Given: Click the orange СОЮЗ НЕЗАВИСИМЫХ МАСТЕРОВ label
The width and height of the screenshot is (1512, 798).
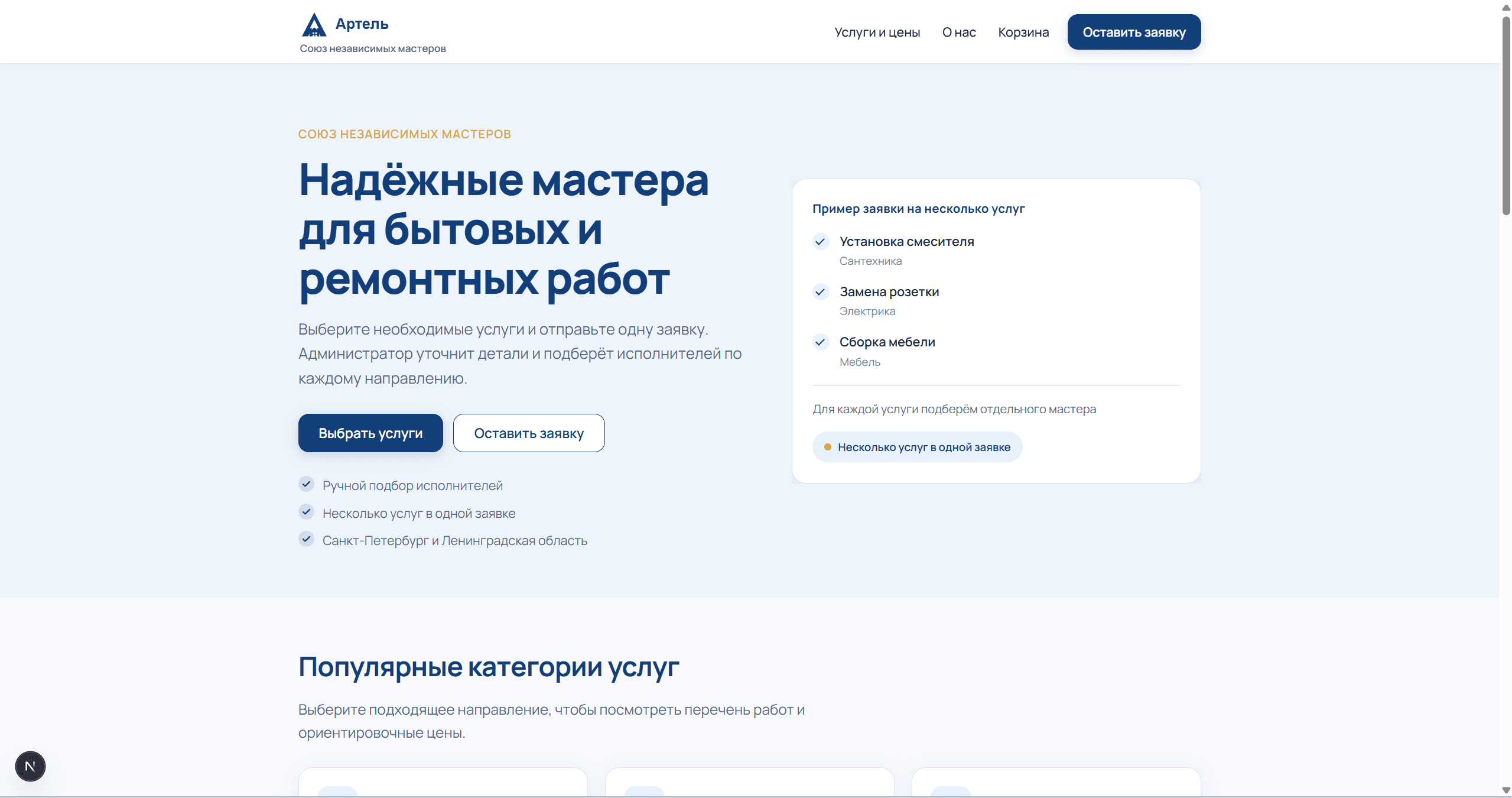Looking at the screenshot, I should (405, 134).
